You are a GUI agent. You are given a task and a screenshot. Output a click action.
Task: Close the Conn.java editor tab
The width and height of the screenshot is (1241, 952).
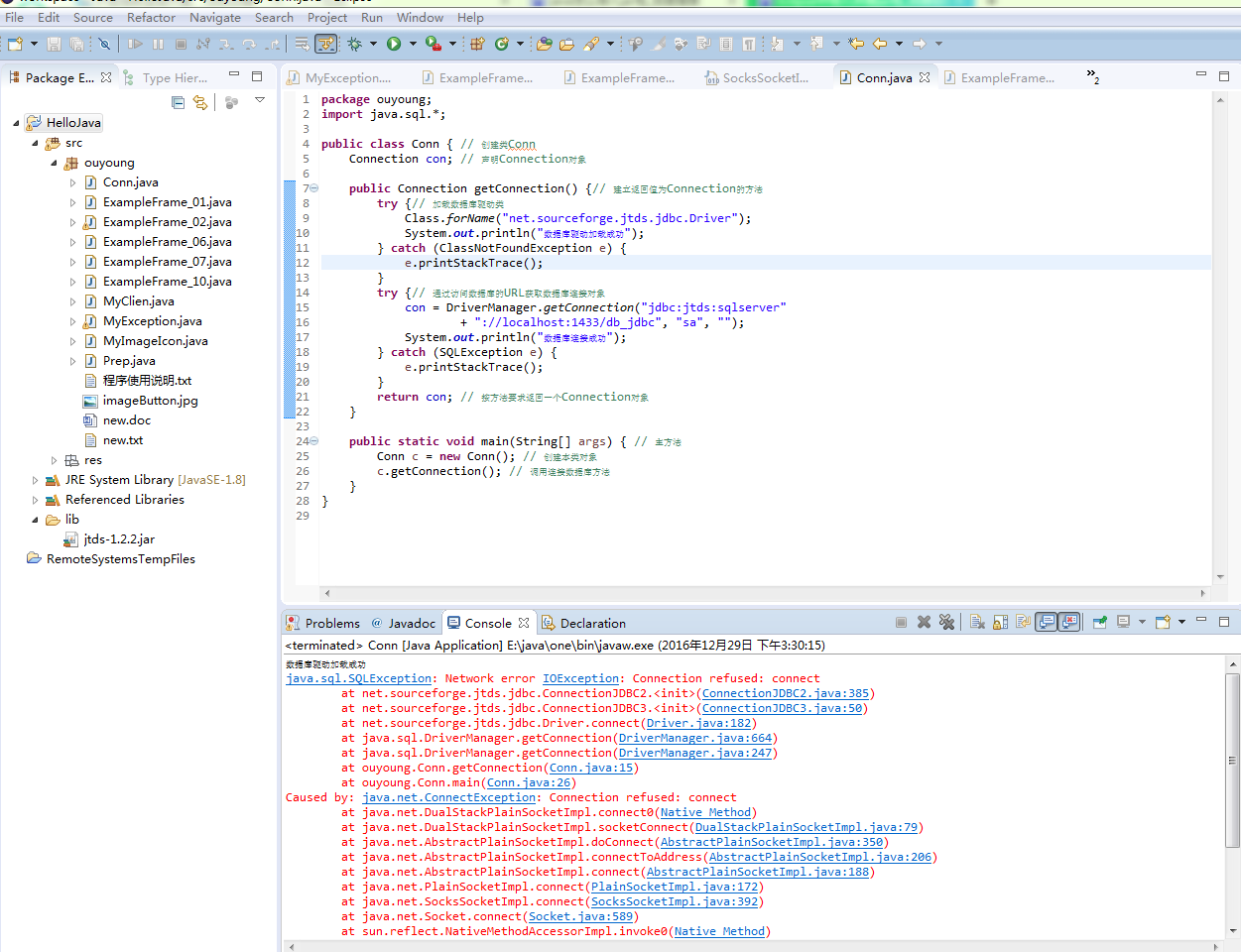[x=925, y=77]
